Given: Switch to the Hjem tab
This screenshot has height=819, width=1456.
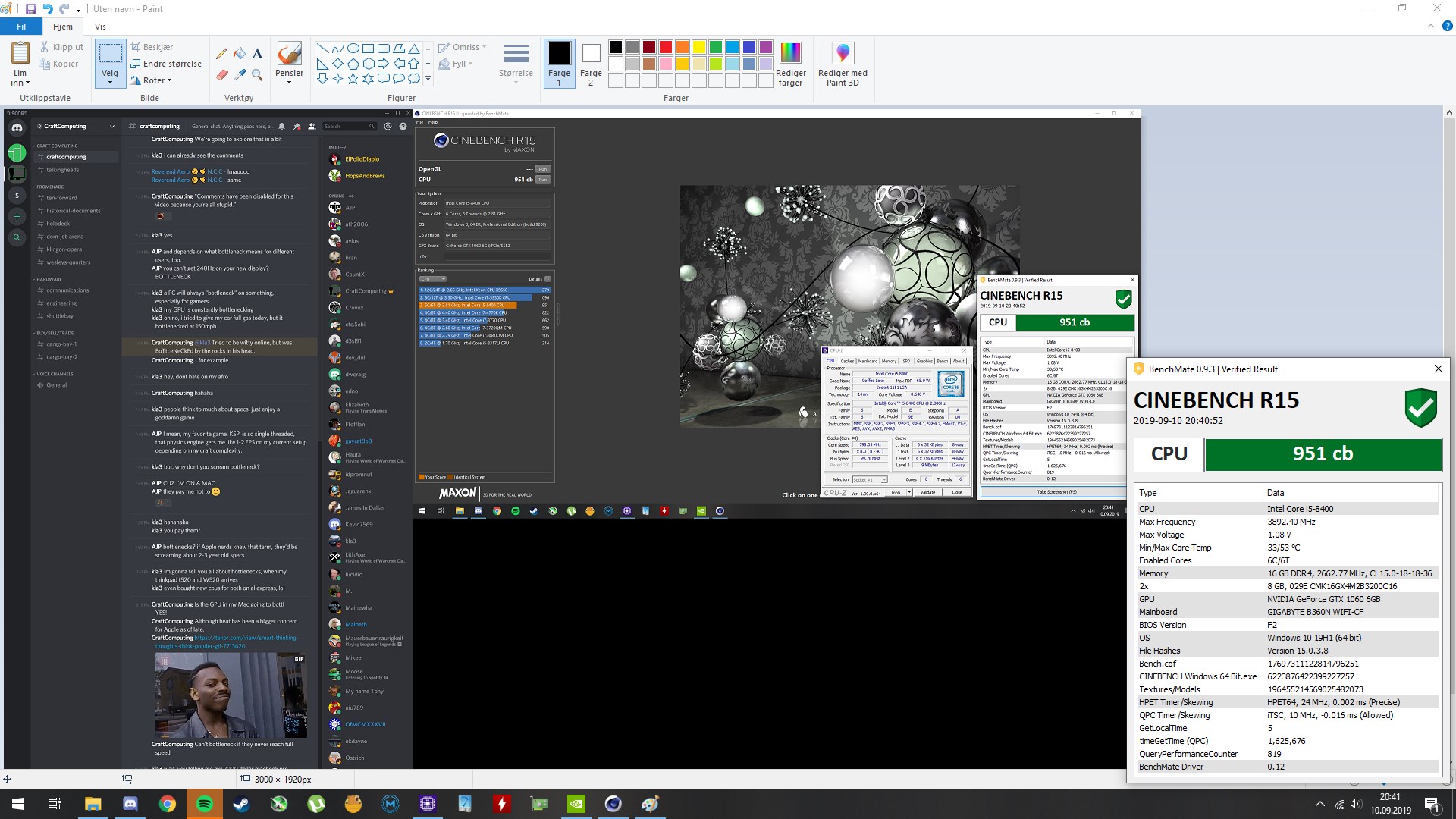Looking at the screenshot, I should pyautogui.click(x=63, y=27).
